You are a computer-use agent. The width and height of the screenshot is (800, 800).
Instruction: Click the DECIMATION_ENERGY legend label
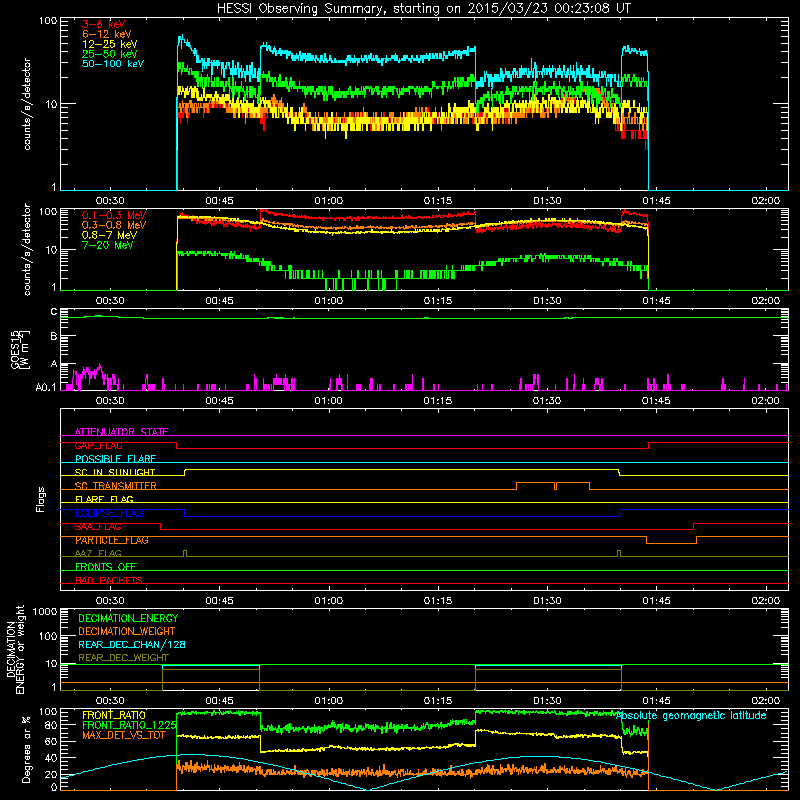(x=128, y=618)
